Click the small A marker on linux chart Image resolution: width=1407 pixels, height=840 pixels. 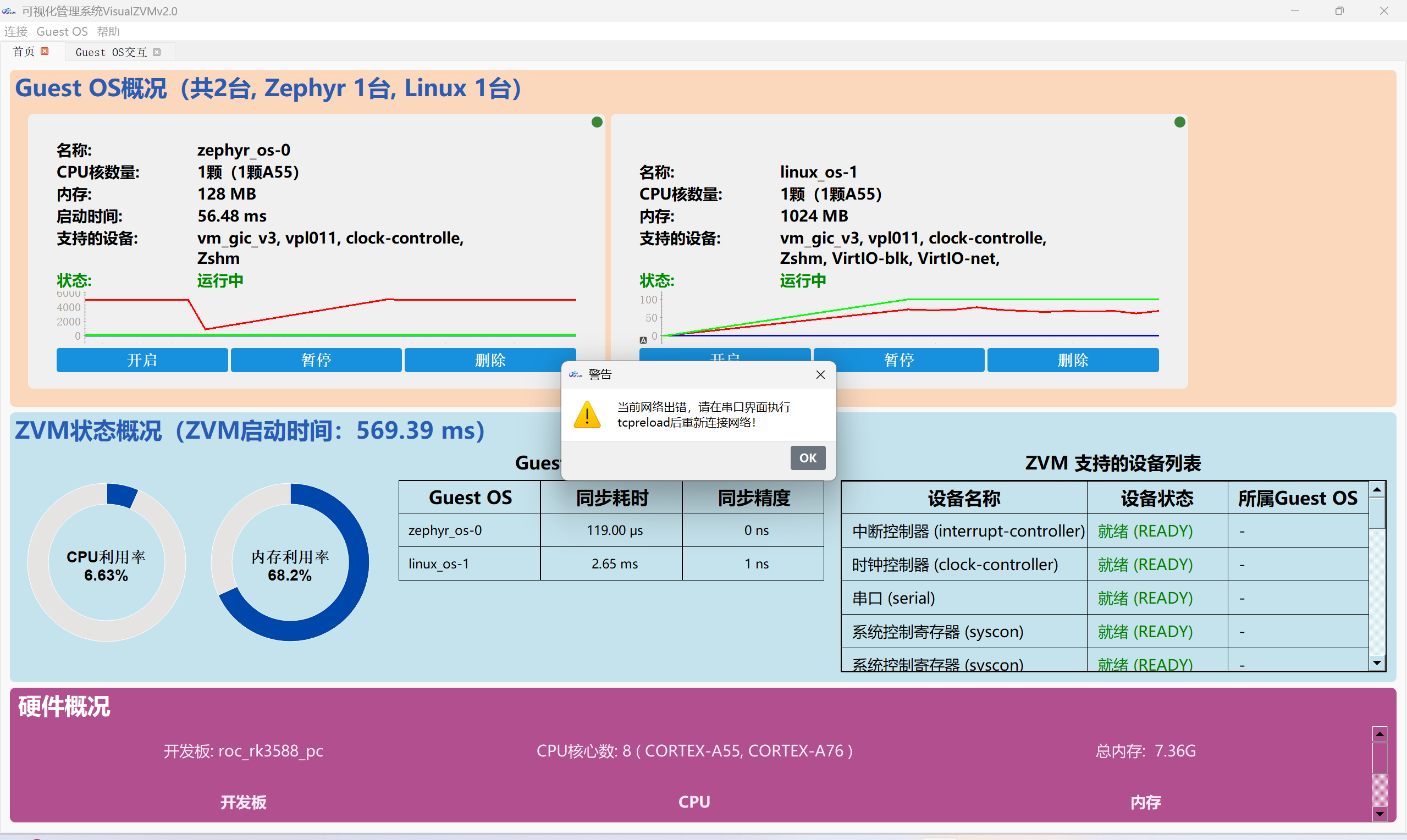point(643,340)
